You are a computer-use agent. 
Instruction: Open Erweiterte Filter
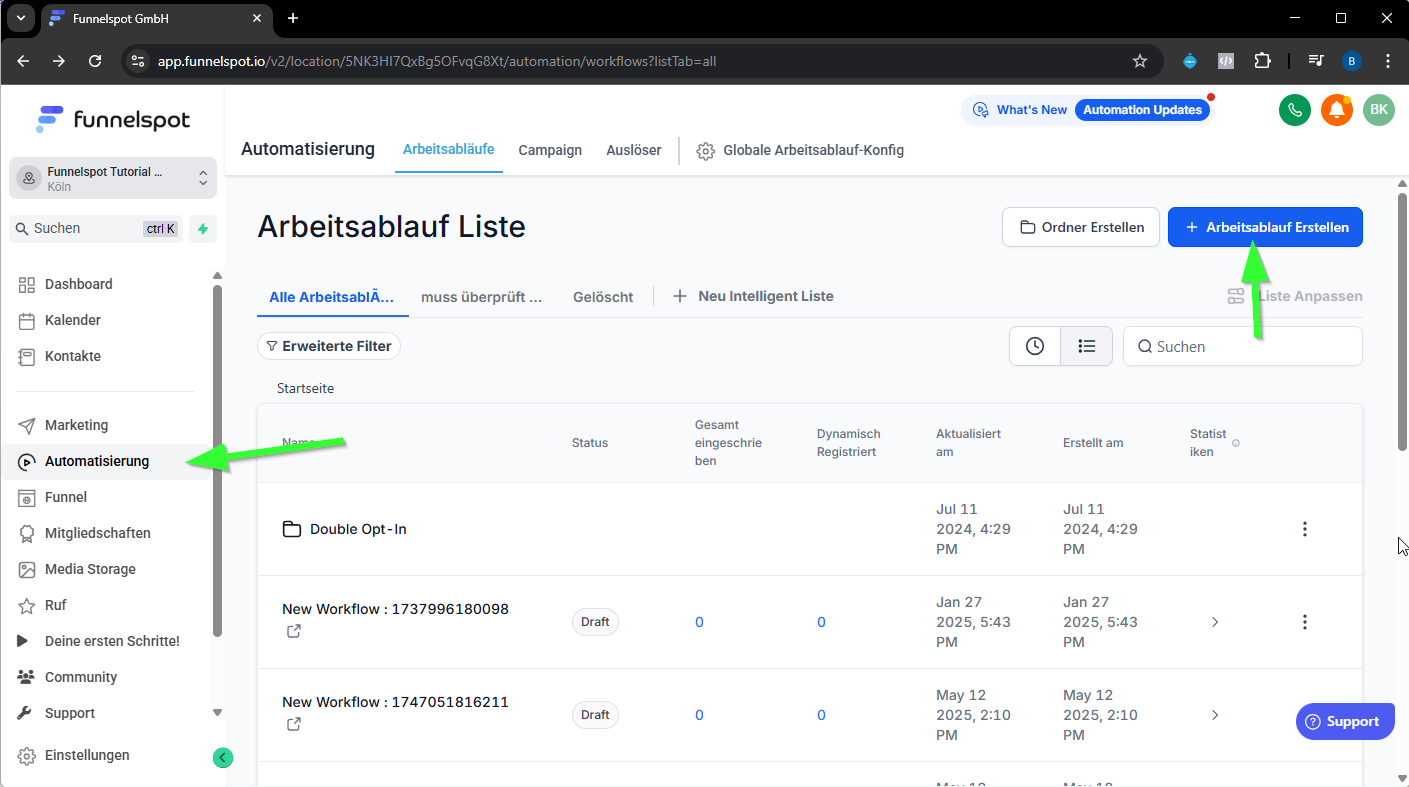click(x=329, y=346)
